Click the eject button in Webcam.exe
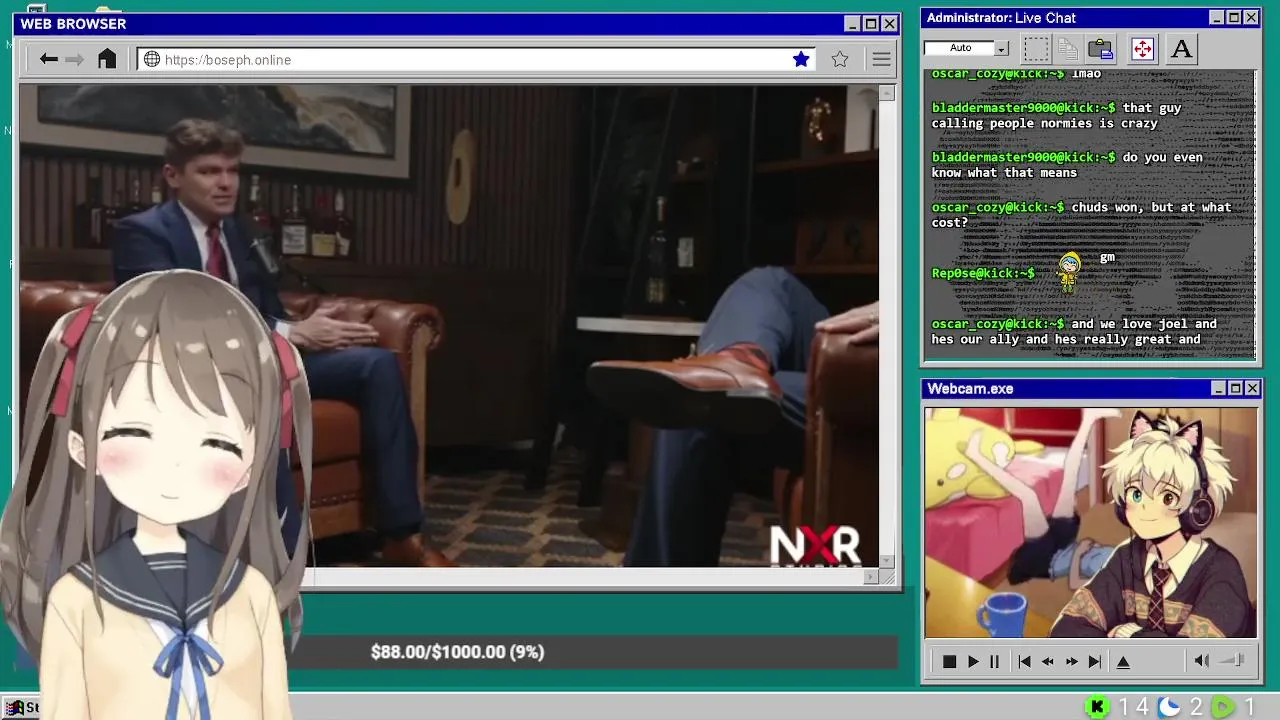 [x=1123, y=661]
